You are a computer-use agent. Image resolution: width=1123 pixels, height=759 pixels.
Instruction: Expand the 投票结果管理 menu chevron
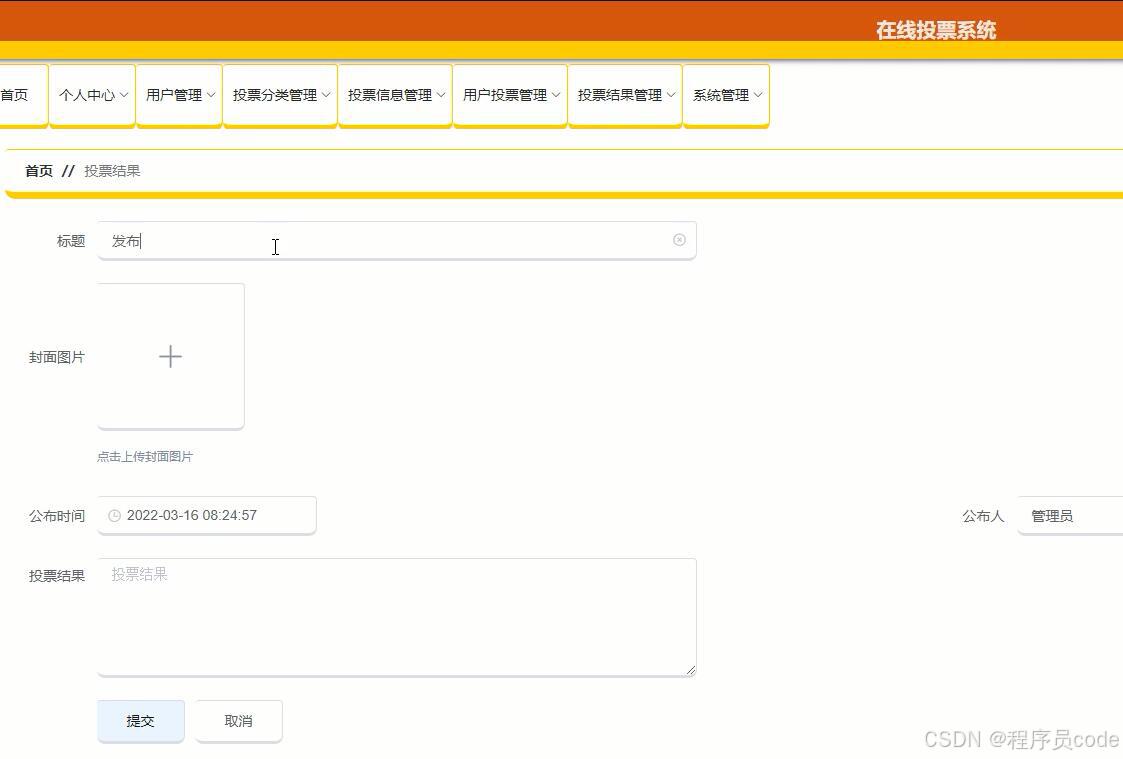click(671, 95)
